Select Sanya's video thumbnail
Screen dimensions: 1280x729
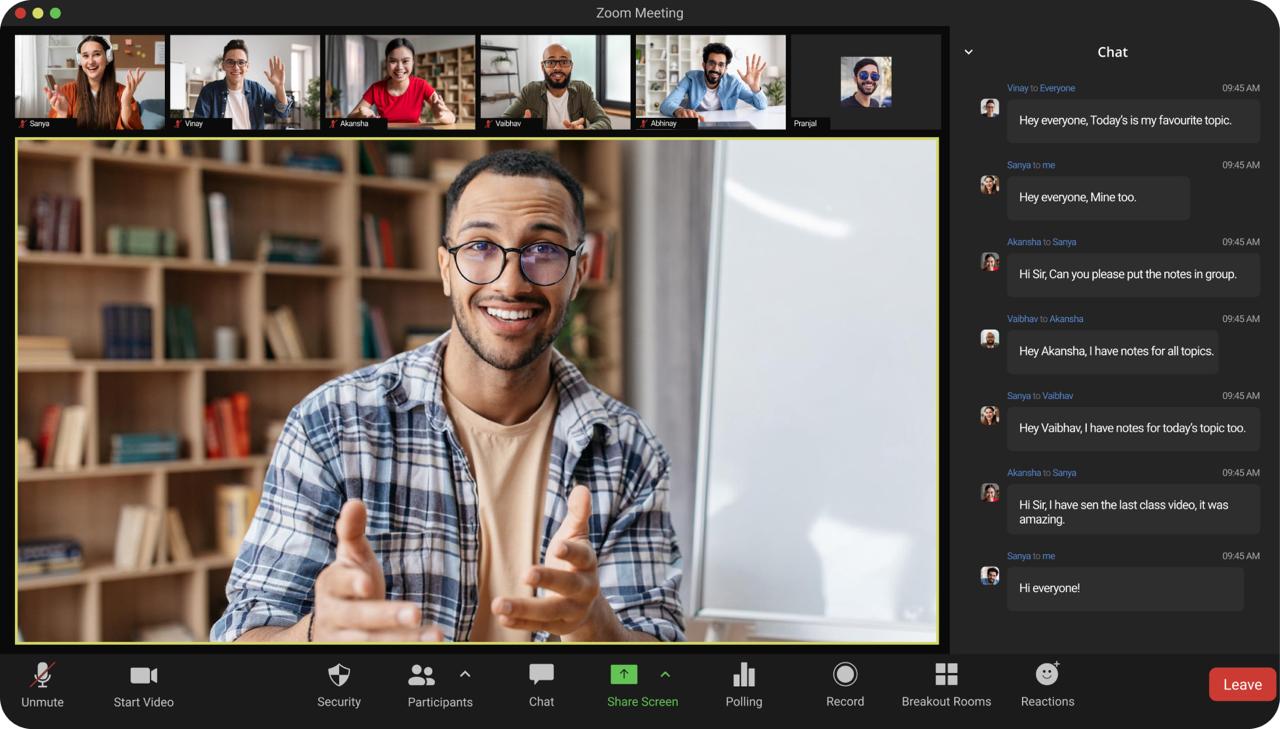click(x=90, y=82)
